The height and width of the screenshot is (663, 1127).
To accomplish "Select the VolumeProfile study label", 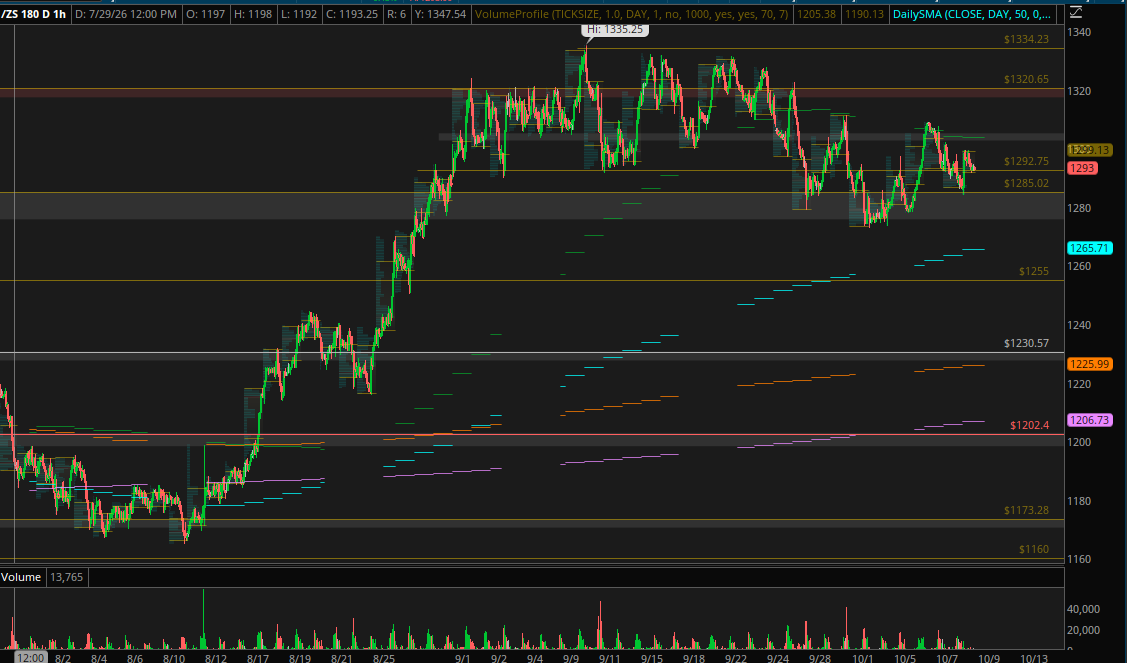I will (632, 14).
